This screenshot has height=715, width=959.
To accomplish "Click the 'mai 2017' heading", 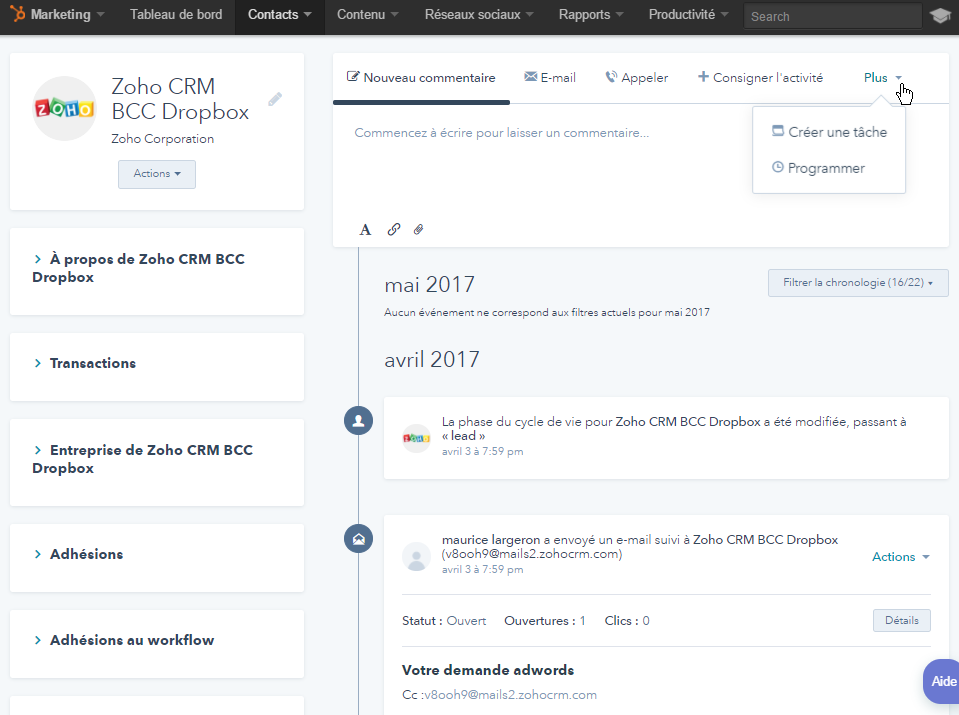I will (x=429, y=284).
